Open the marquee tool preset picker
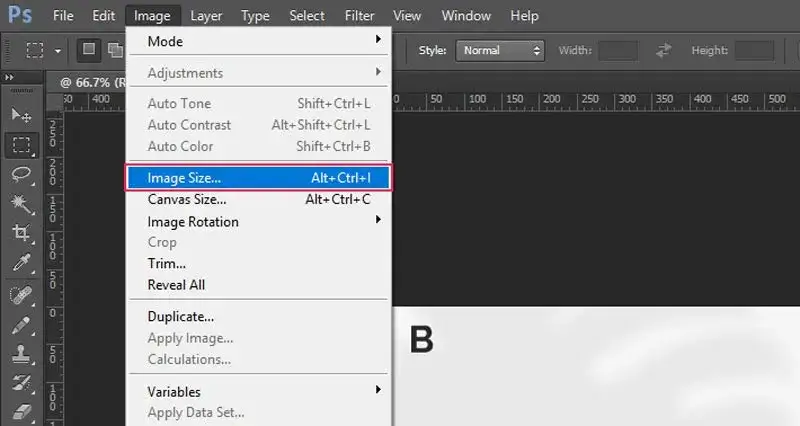This screenshot has height=426, width=800. (x=44, y=50)
